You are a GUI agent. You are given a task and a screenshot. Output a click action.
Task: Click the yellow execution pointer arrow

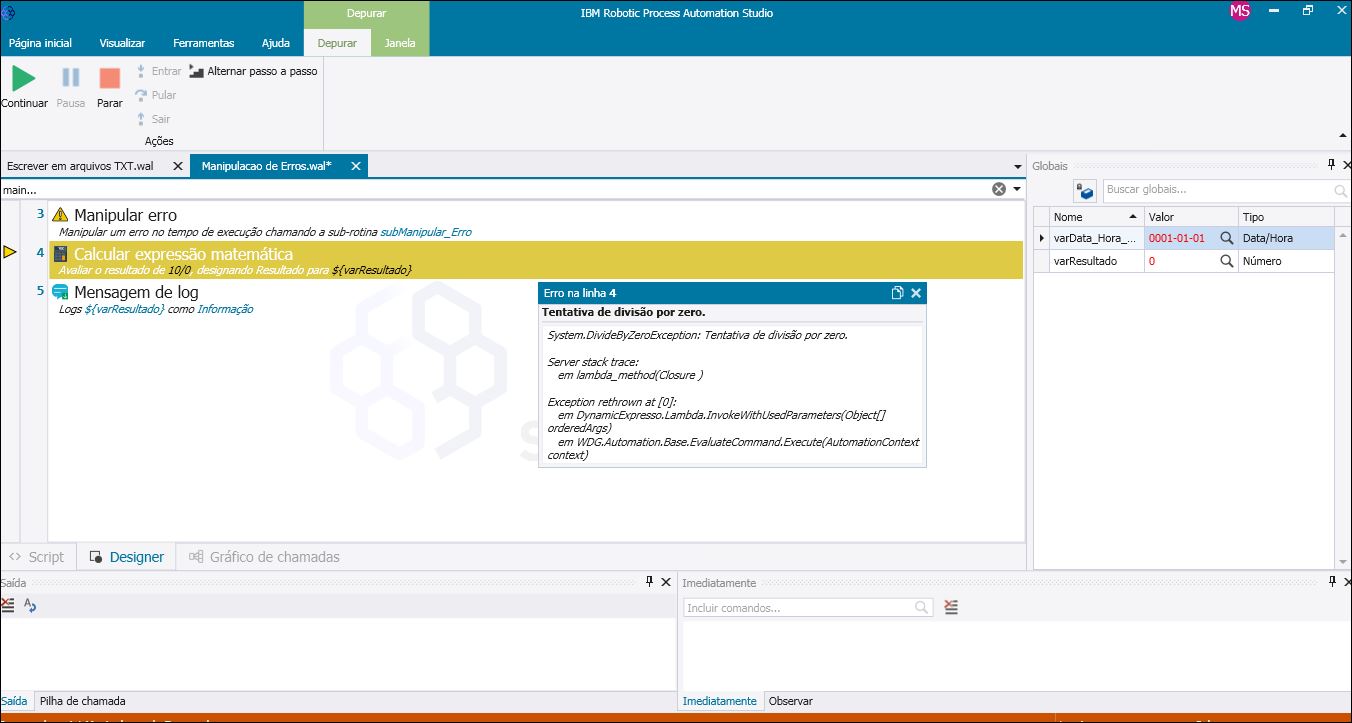pyautogui.click(x=10, y=252)
